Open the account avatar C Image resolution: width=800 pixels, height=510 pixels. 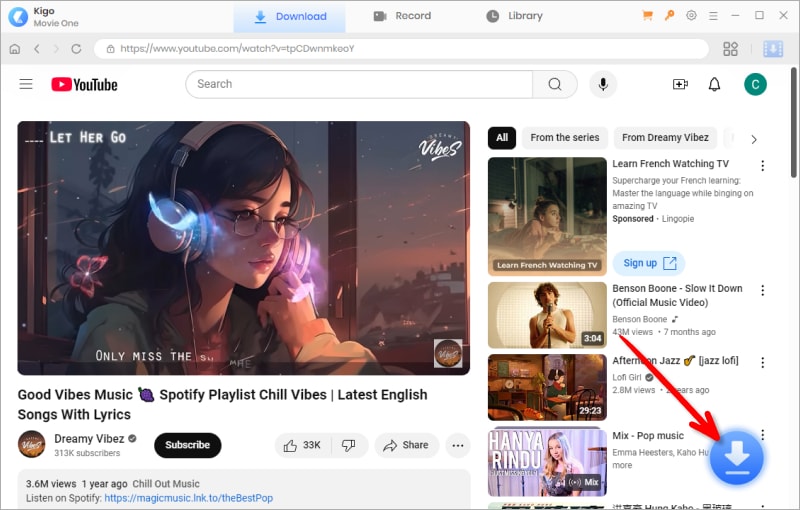coord(755,84)
